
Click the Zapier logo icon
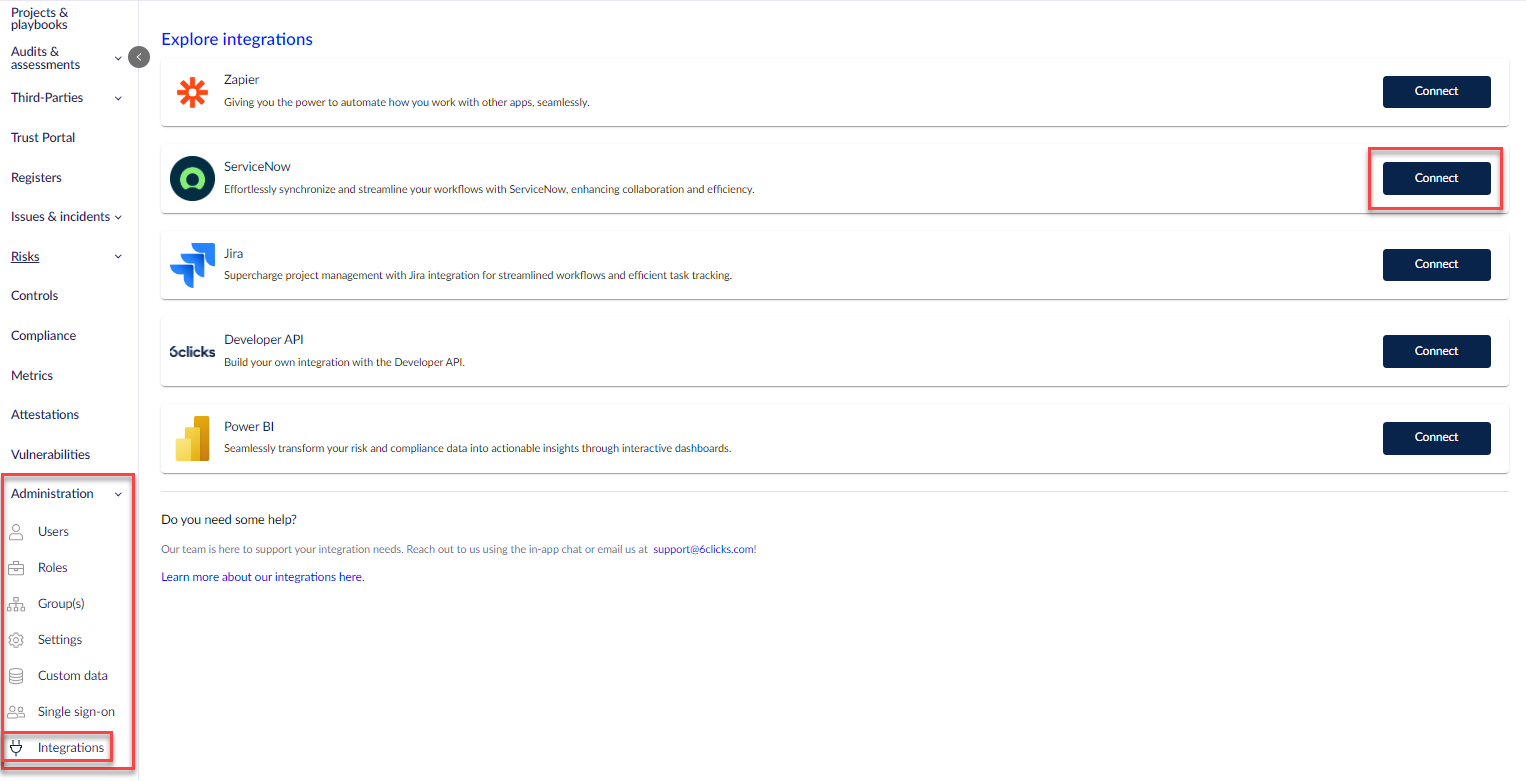coord(192,92)
